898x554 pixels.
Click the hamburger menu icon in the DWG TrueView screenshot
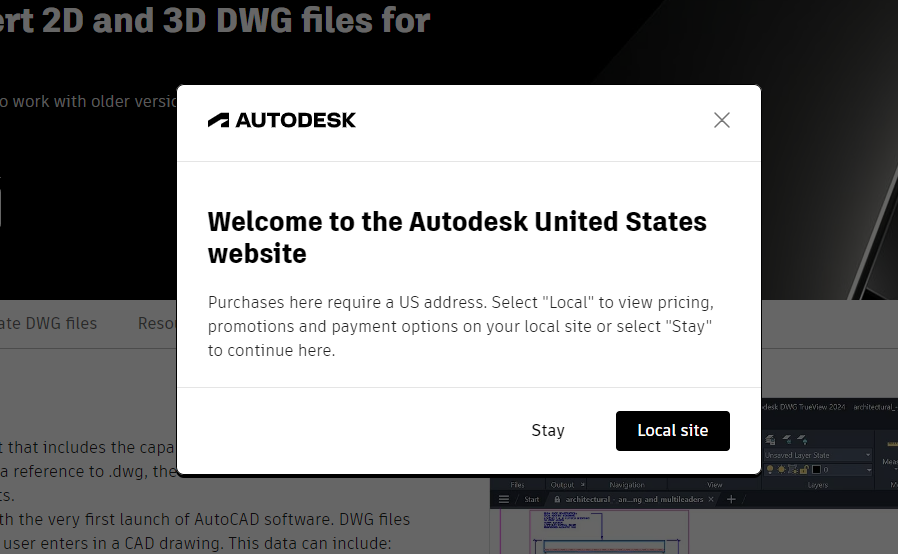pyautogui.click(x=503, y=499)
